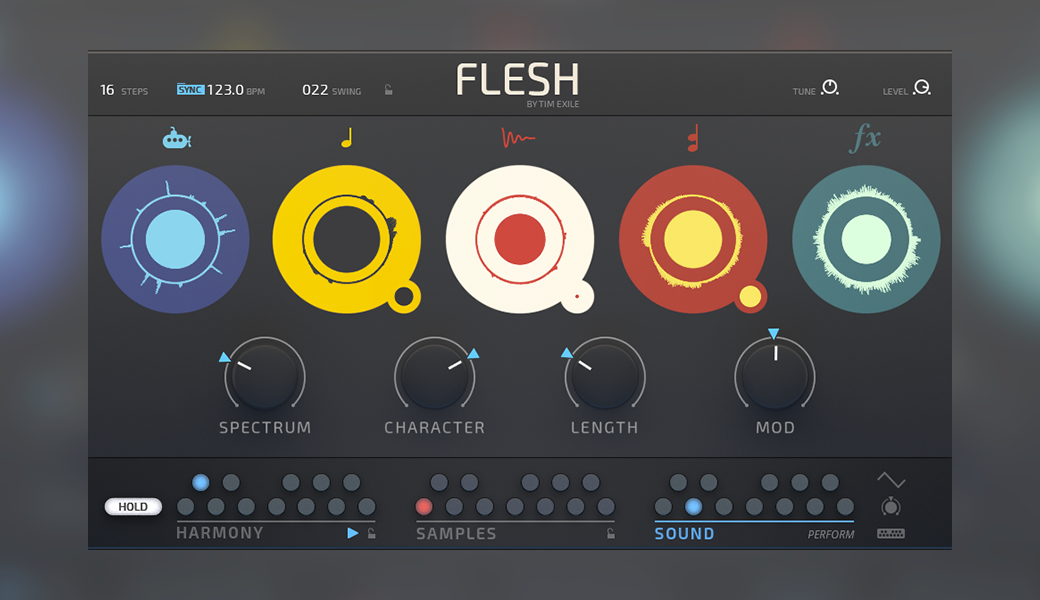Click the blue triangle marker on SPECTRUM knob

coord(225,357)
